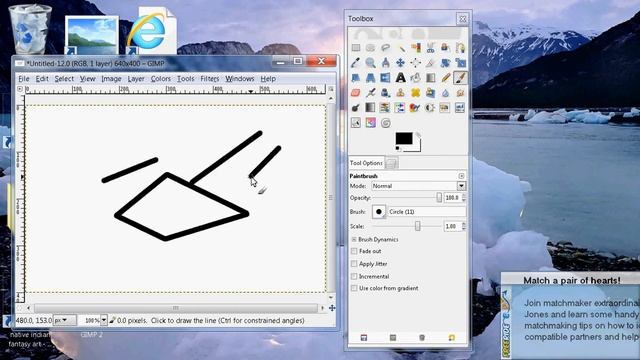Select the Clone stamp tool
The image size is (640, 360).
point(400,93)
